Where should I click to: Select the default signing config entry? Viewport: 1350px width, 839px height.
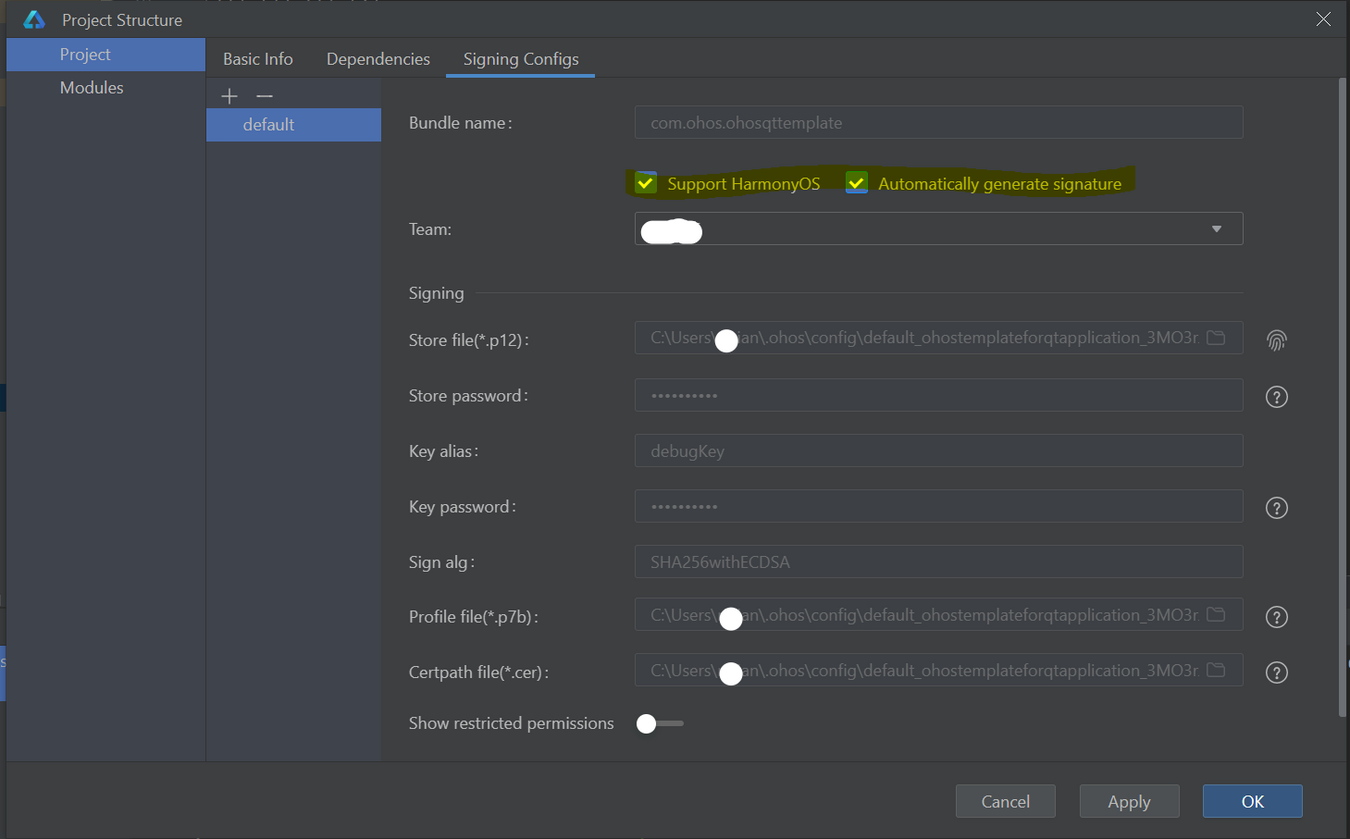[268, 124]
